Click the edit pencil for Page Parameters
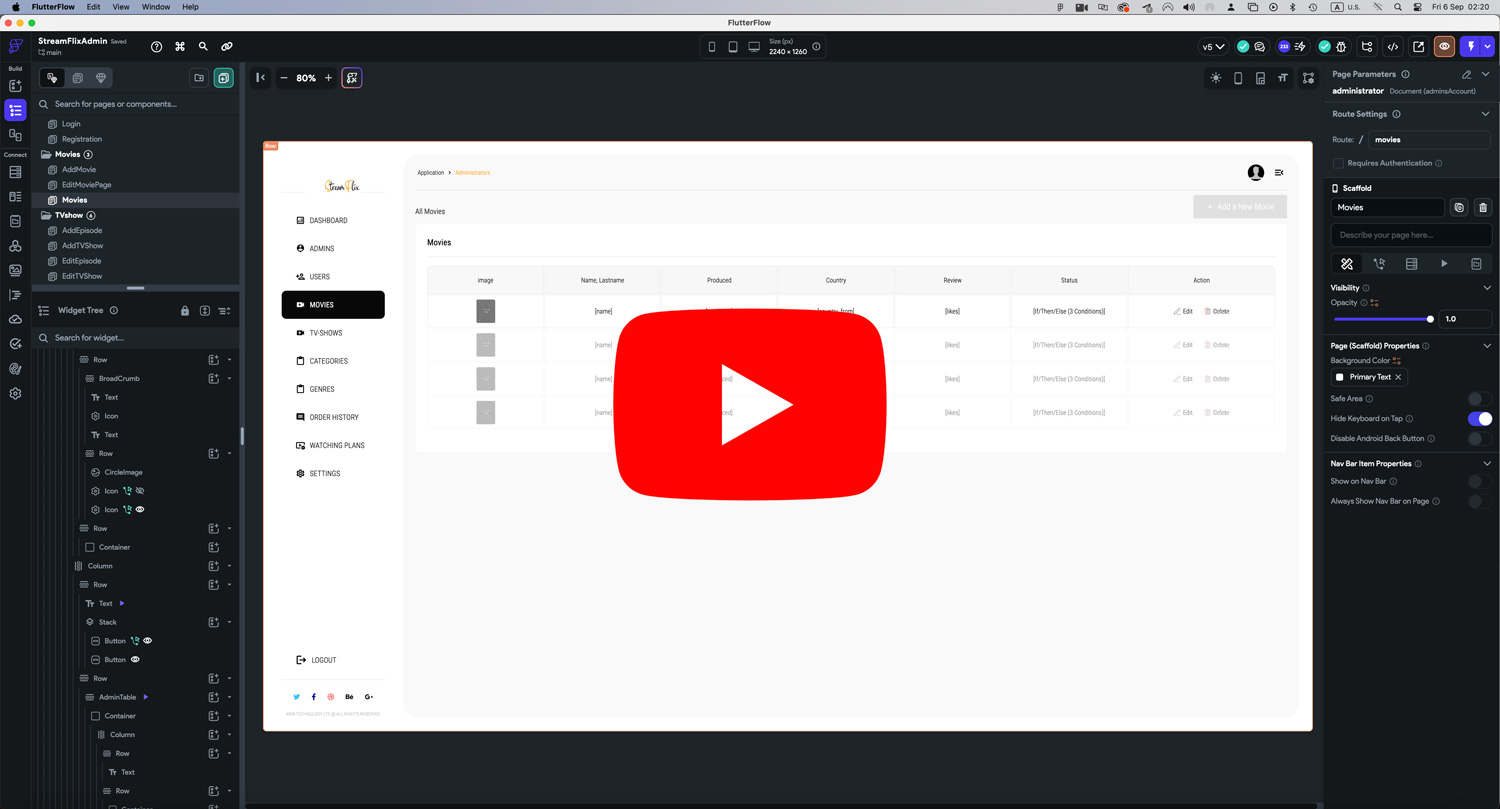The width and height of the screenshot is (1500, 809). (x=1466, y=74)
